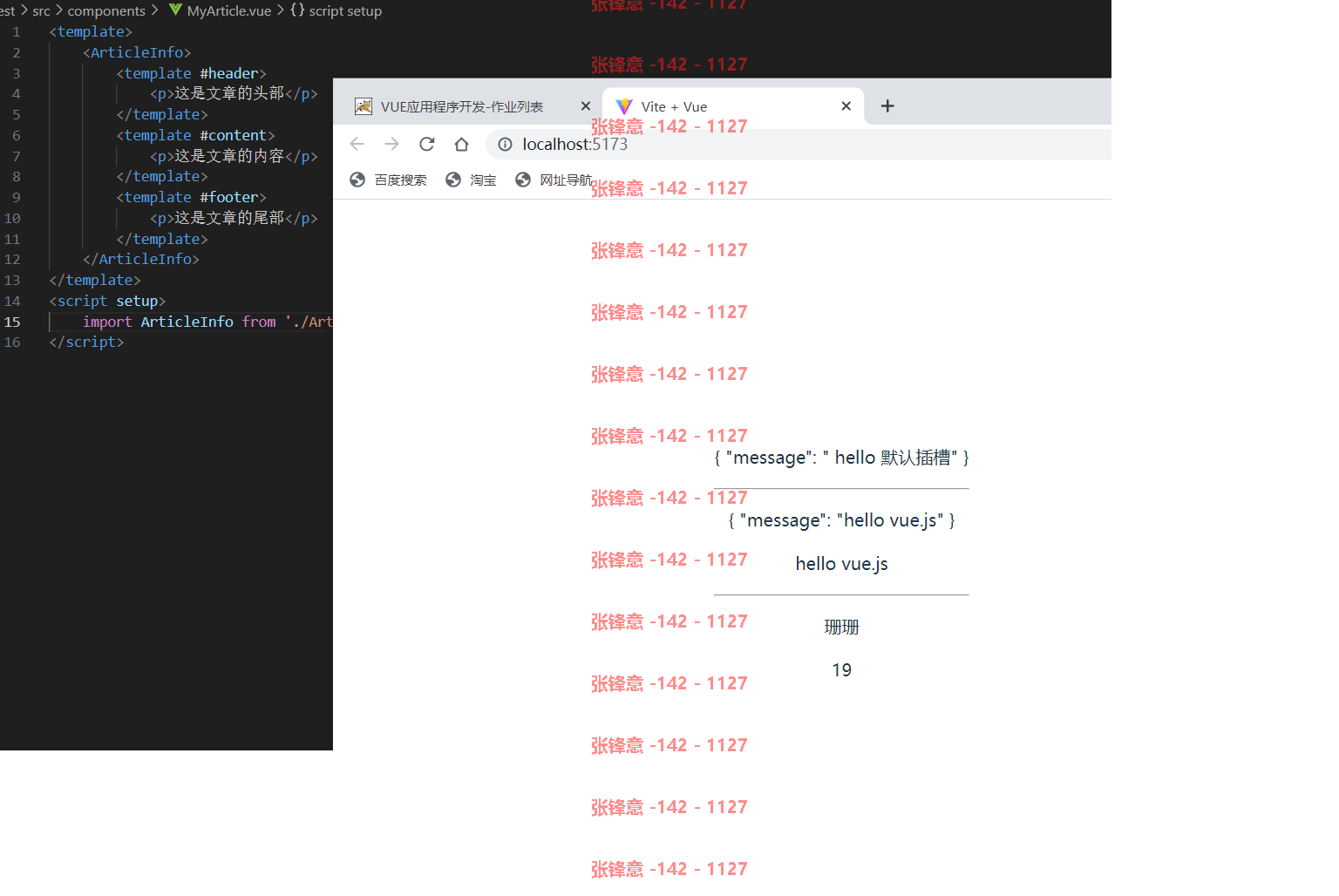Click line number 15 in the gutter
Viewport: 1339px width, 896px height.
point(12,322)
